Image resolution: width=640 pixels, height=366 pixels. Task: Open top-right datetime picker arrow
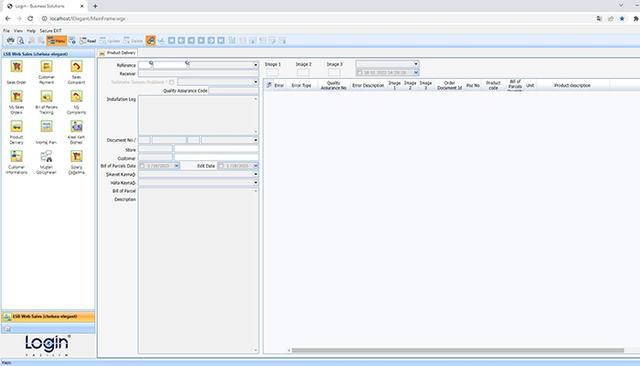(416, 73)
